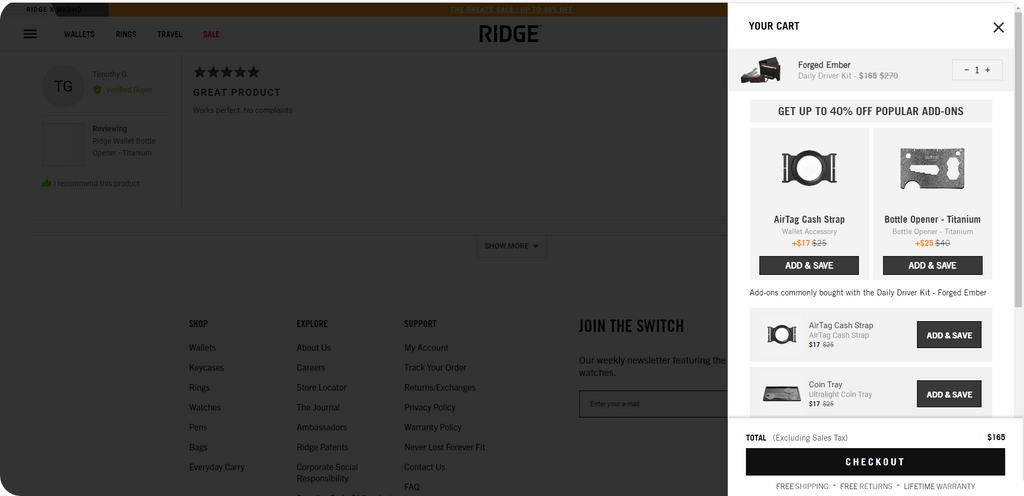Open Track Your Order link

[435, 367]
